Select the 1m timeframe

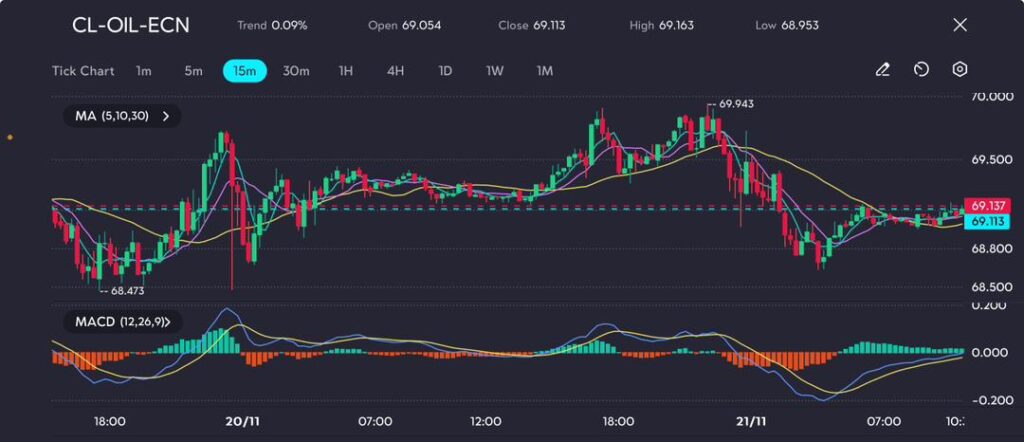point(144,71)
